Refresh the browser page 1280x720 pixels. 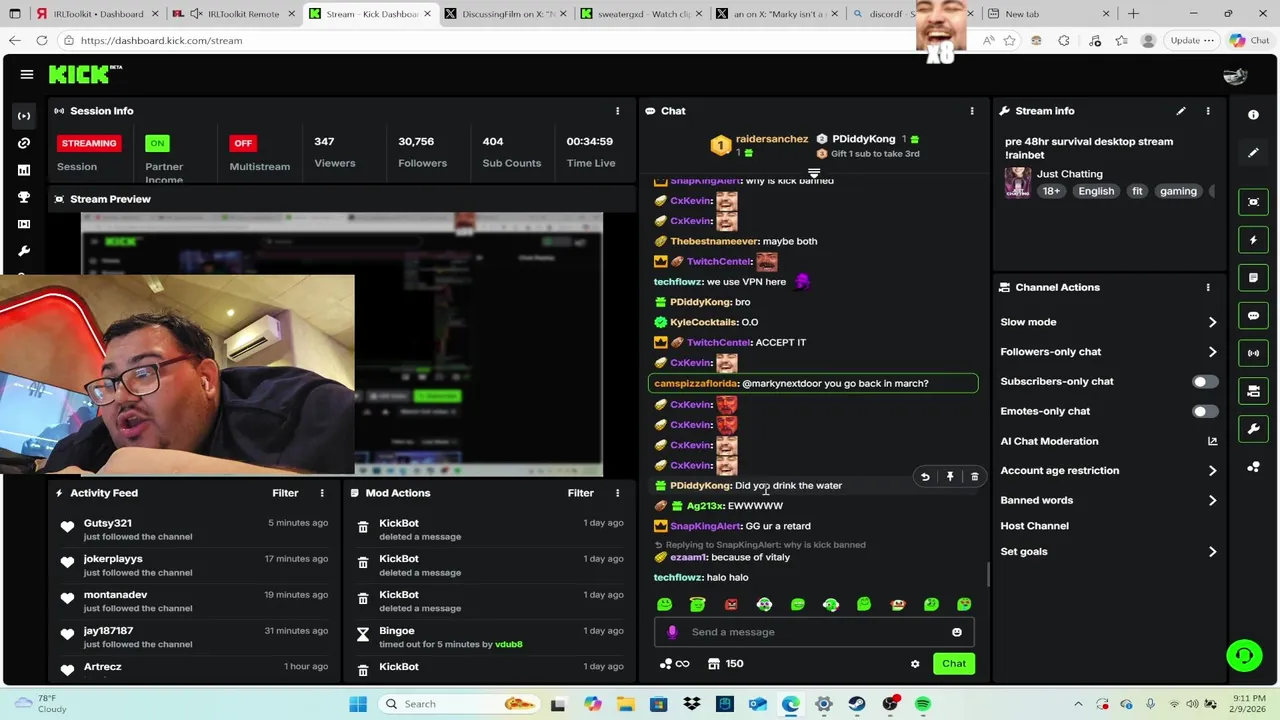point(42,41)
